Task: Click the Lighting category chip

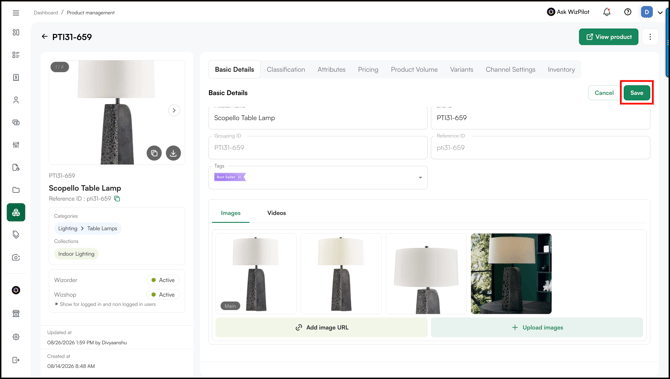Action: pos(68,229)
